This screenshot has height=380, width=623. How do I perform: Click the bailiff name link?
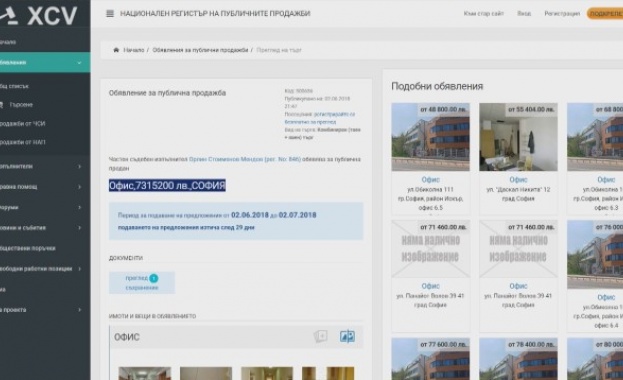[x=245, y=159]
